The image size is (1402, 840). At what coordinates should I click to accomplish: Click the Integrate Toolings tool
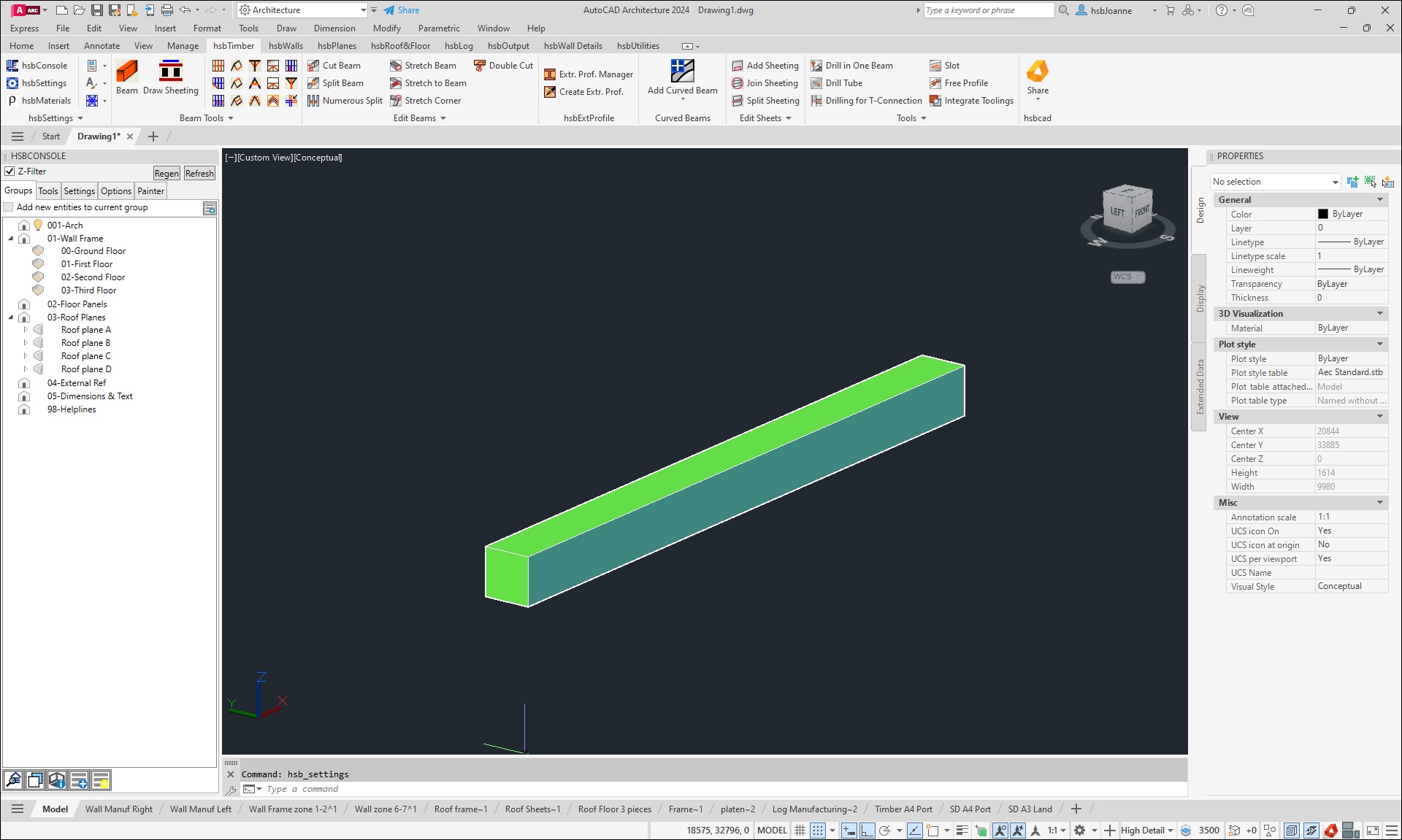coord(971,101)
